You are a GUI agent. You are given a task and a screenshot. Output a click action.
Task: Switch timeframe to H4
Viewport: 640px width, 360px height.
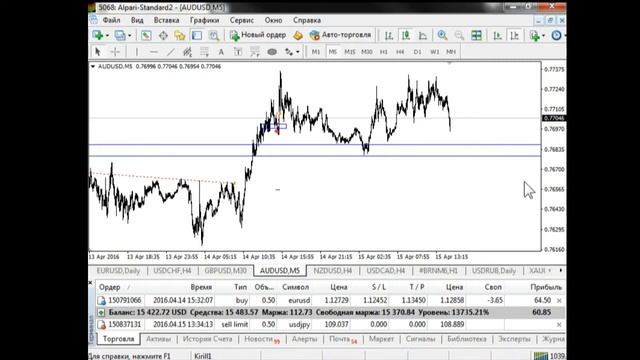coord(400,52)
